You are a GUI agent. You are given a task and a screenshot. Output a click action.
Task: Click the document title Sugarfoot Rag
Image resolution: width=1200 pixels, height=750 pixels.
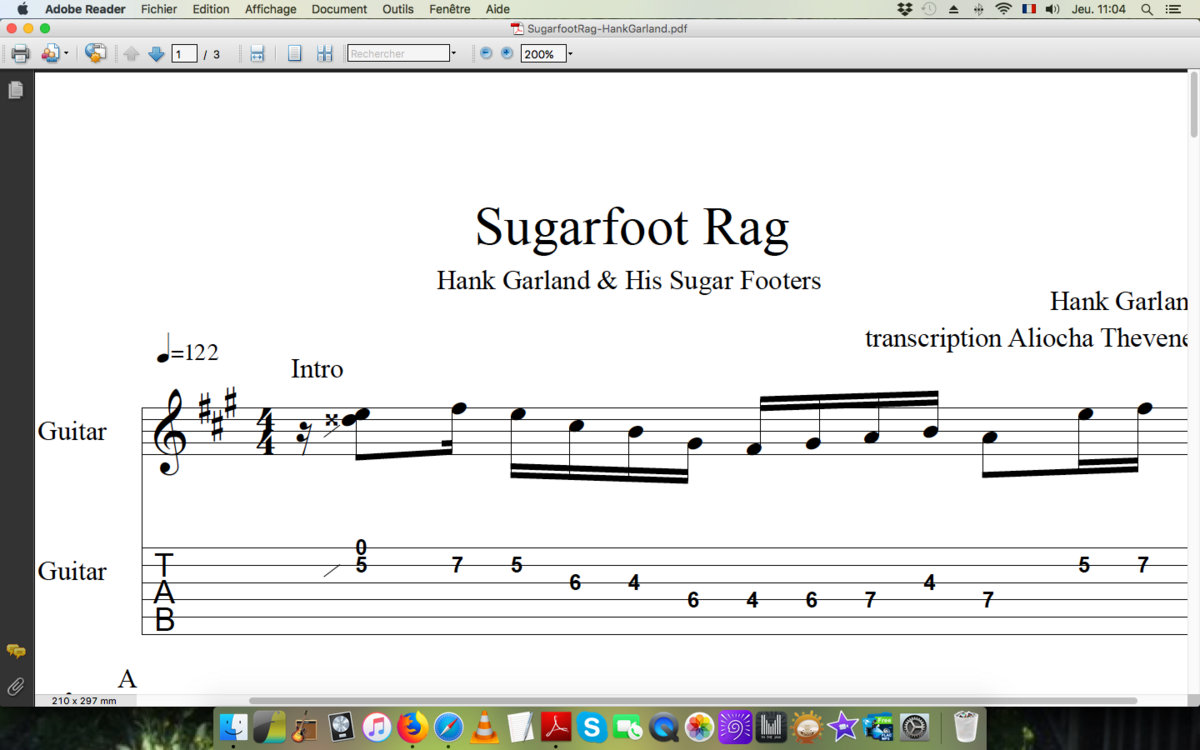631,228
